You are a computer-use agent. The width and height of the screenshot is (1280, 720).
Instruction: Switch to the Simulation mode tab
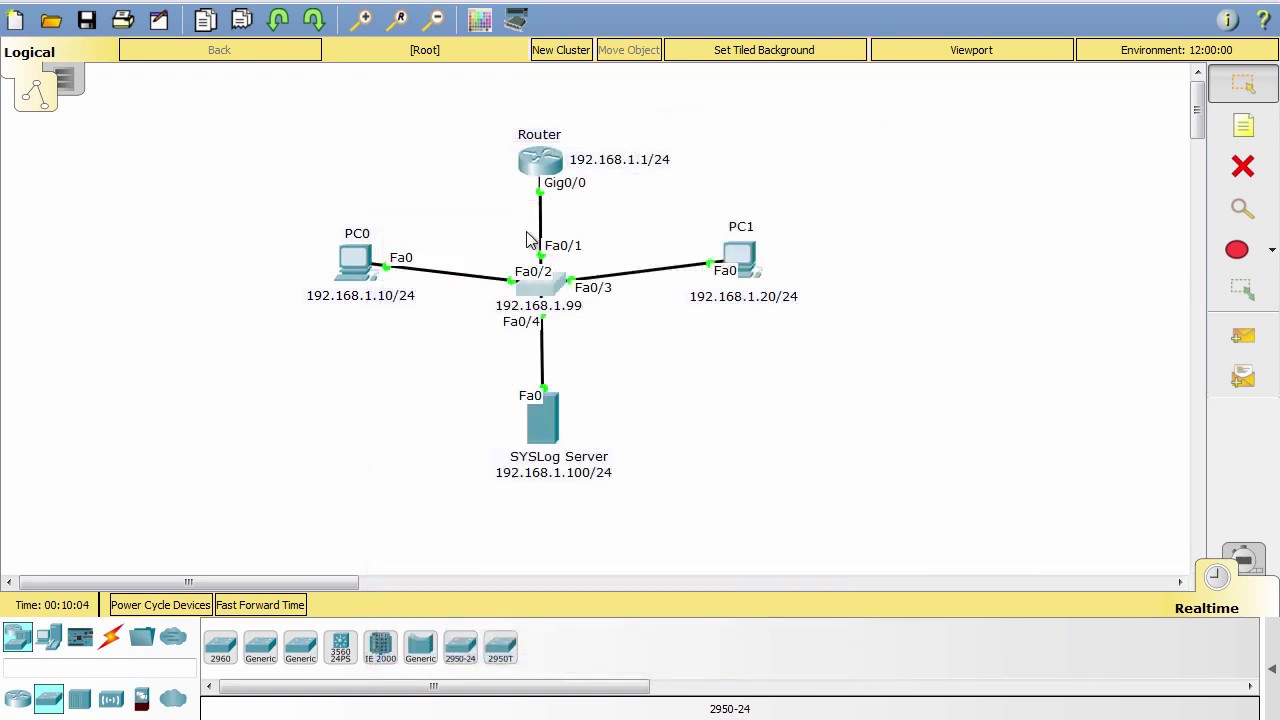tap(1243, 557)
